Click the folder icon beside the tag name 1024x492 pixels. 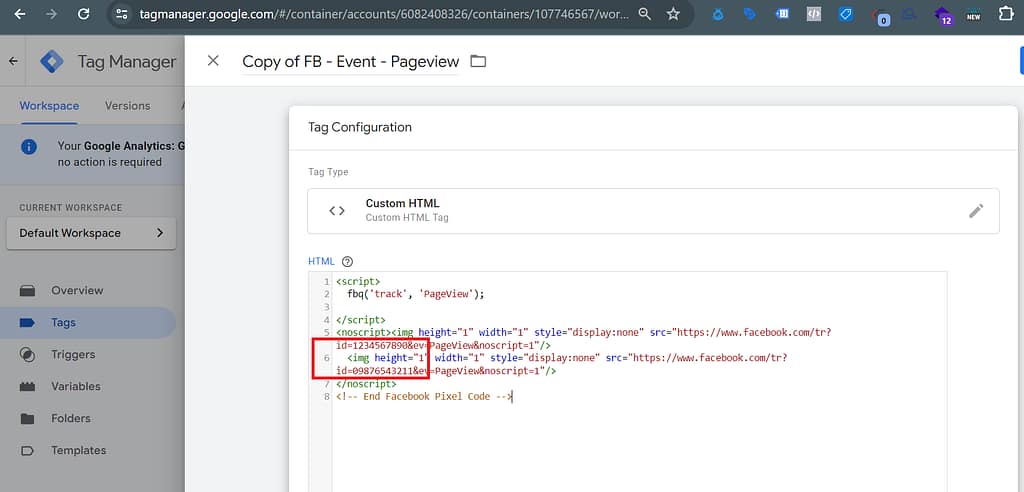coord(478,61)
